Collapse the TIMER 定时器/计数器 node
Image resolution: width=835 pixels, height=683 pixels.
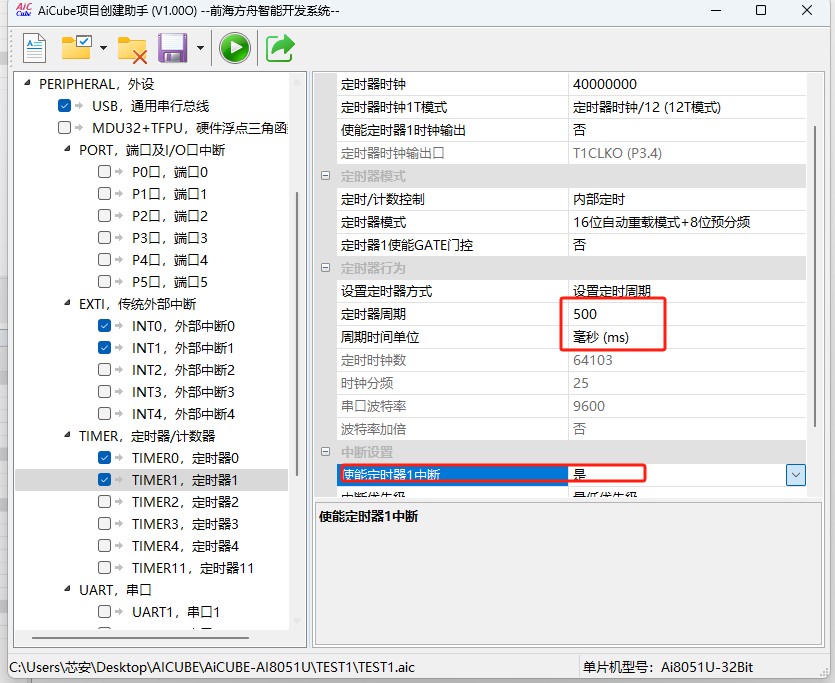[x=67, y=435]
